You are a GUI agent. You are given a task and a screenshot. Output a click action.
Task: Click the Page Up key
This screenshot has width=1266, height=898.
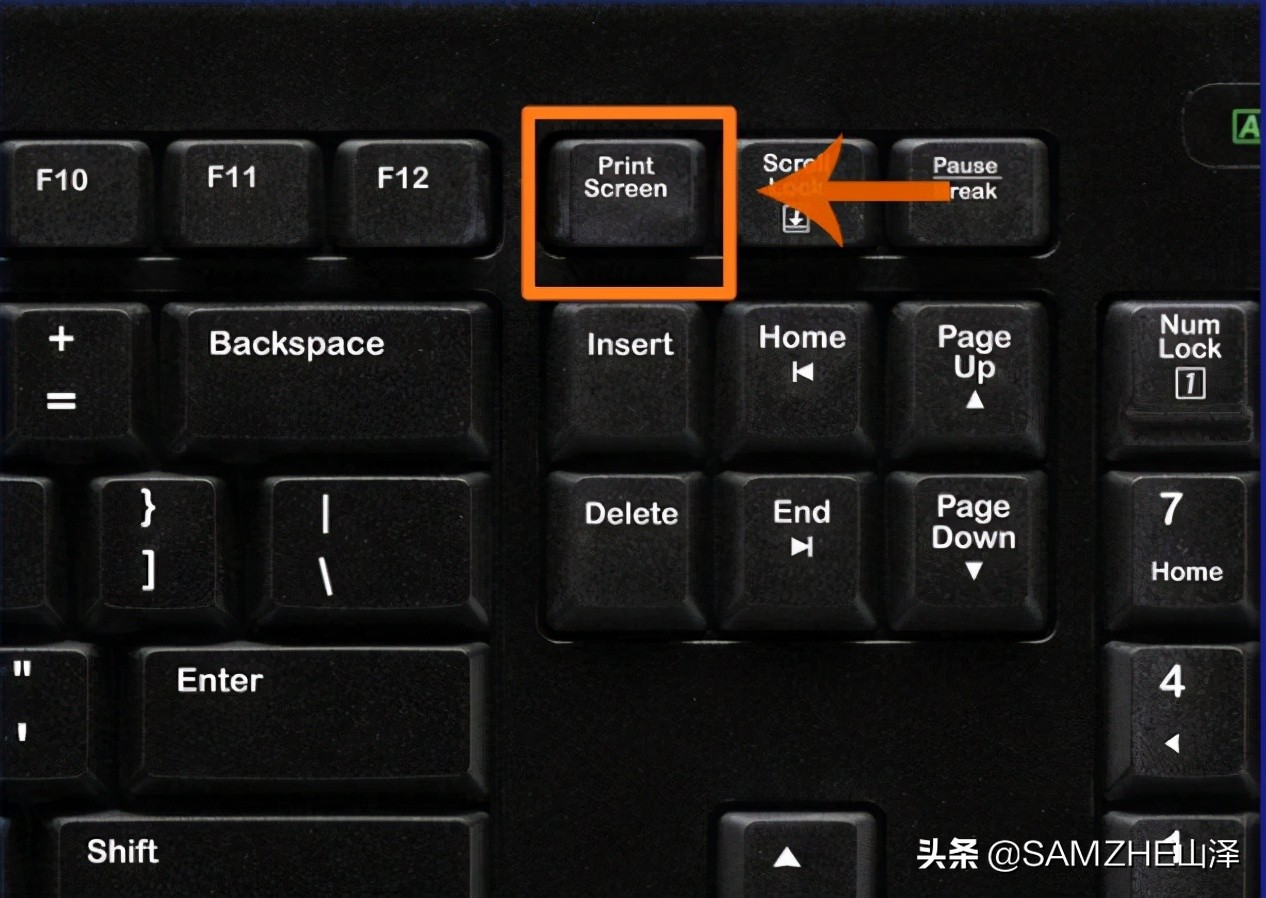point(969,382)
